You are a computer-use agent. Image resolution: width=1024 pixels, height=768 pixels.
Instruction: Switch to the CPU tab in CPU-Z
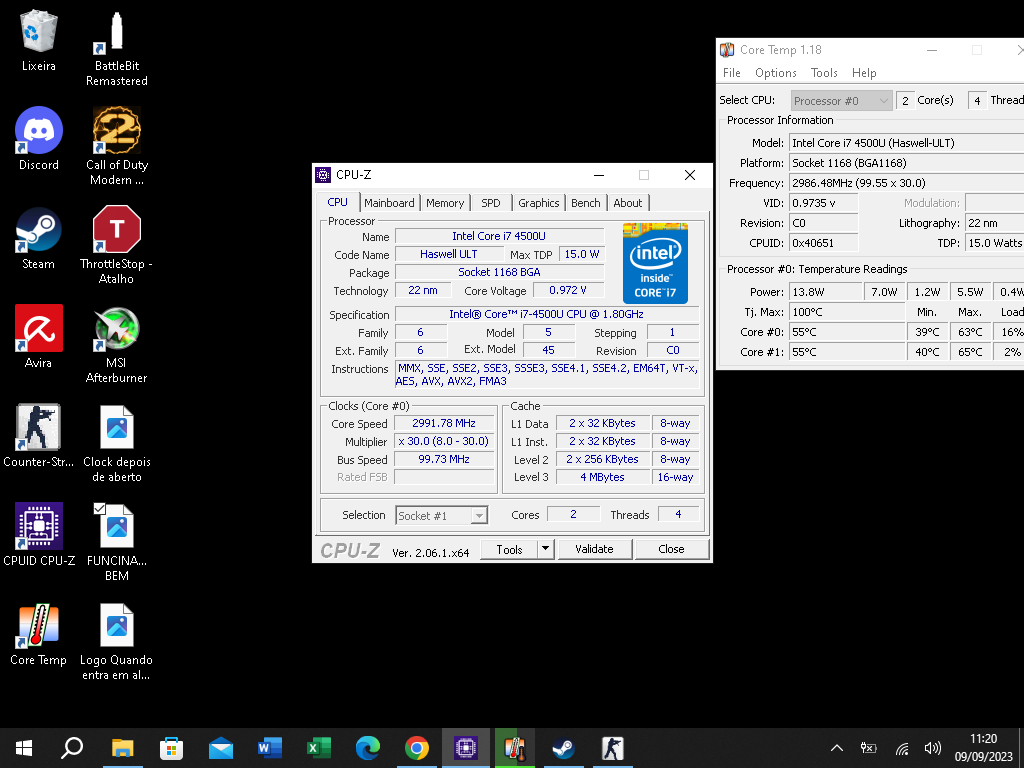337,202
